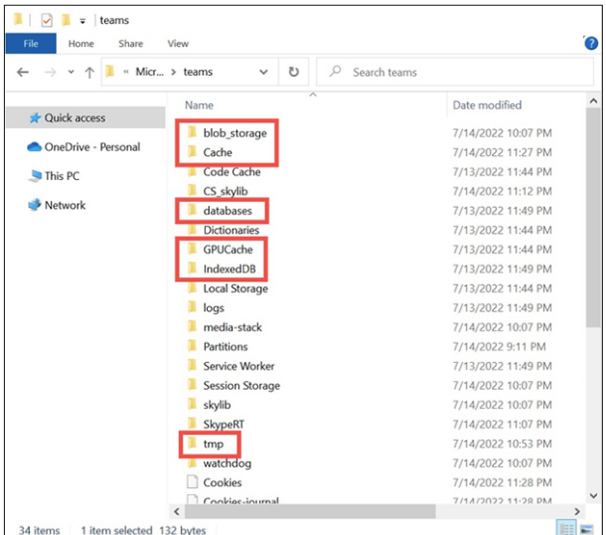Sort by the Name column header
The image size is (606, 535).
click(199, 105)
